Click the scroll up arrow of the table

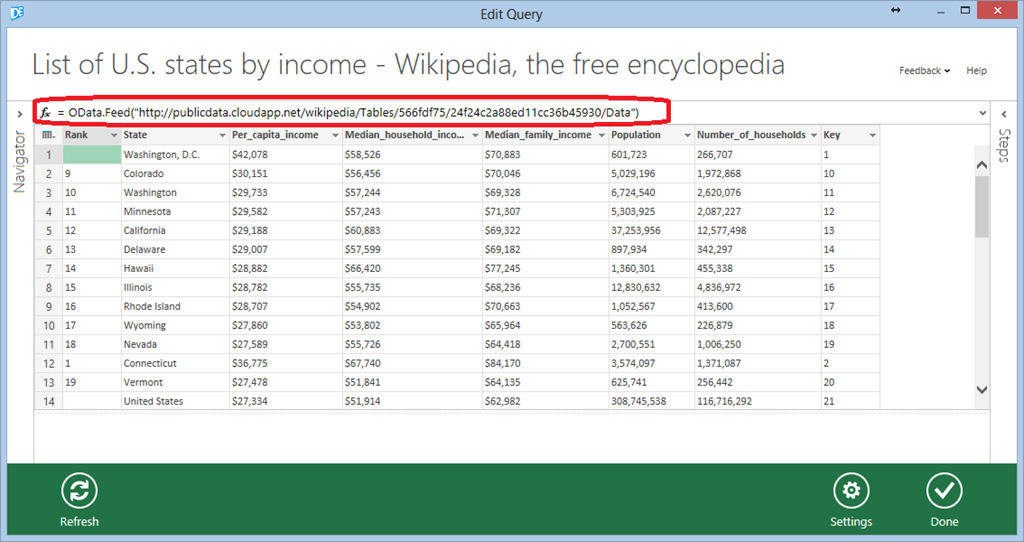982,165
